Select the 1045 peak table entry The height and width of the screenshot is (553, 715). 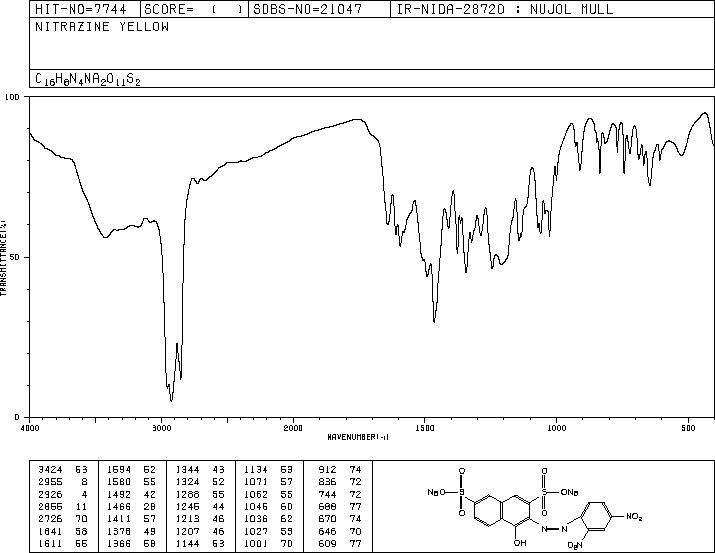pyautogui.click(x=268, y=506)
